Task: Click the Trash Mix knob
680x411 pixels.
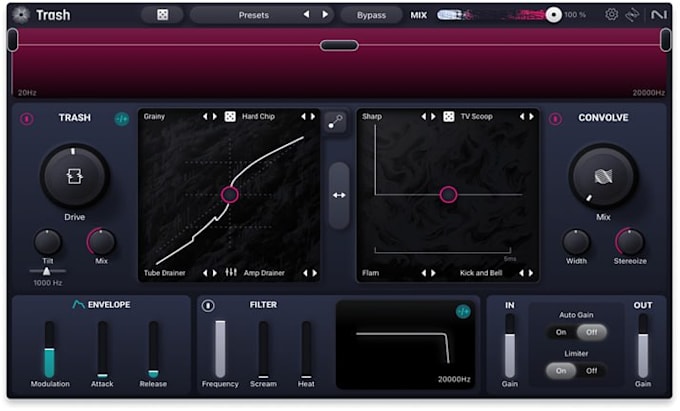Action: pos(101,242)
